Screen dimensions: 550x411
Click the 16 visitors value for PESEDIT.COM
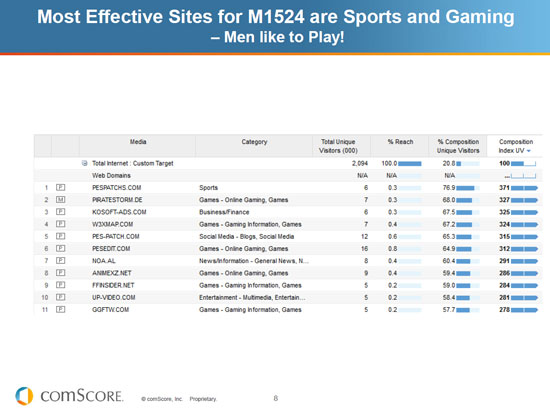(364, 249)
